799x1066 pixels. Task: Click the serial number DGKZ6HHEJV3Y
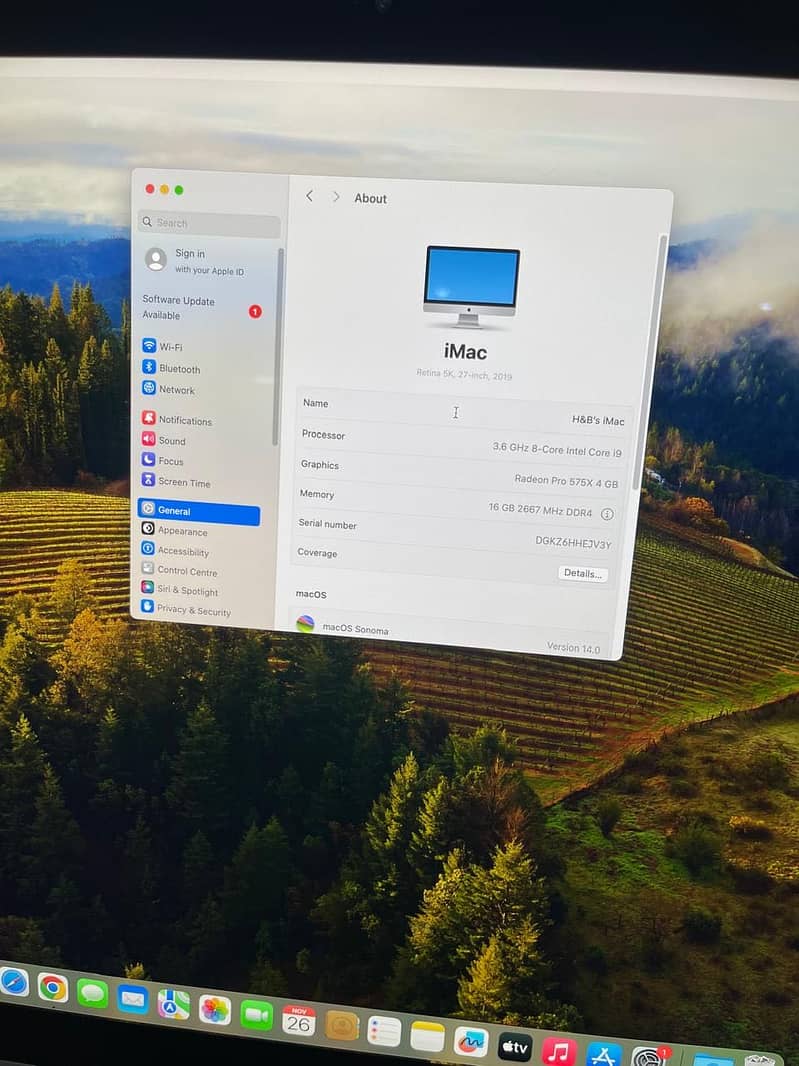pos(573,543)
